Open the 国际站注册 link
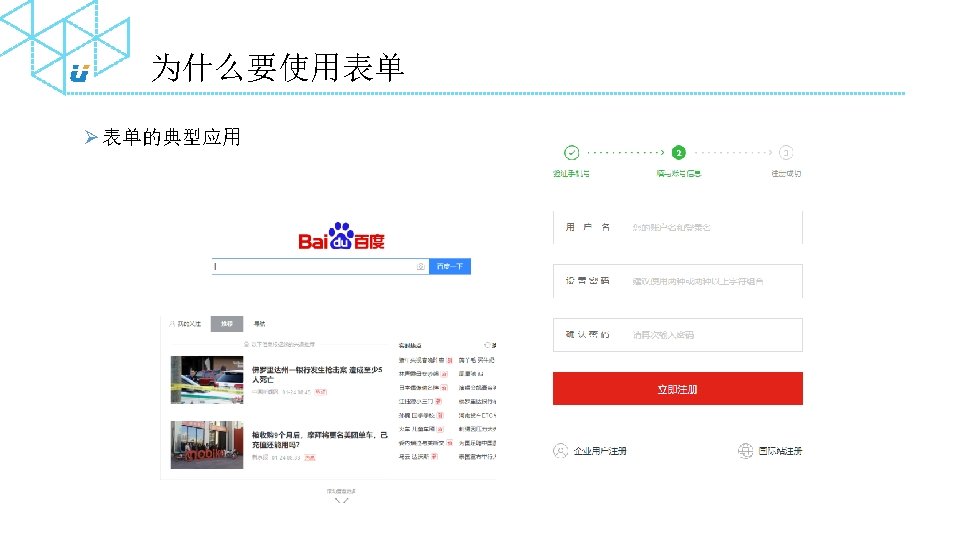 pos(780,451)
